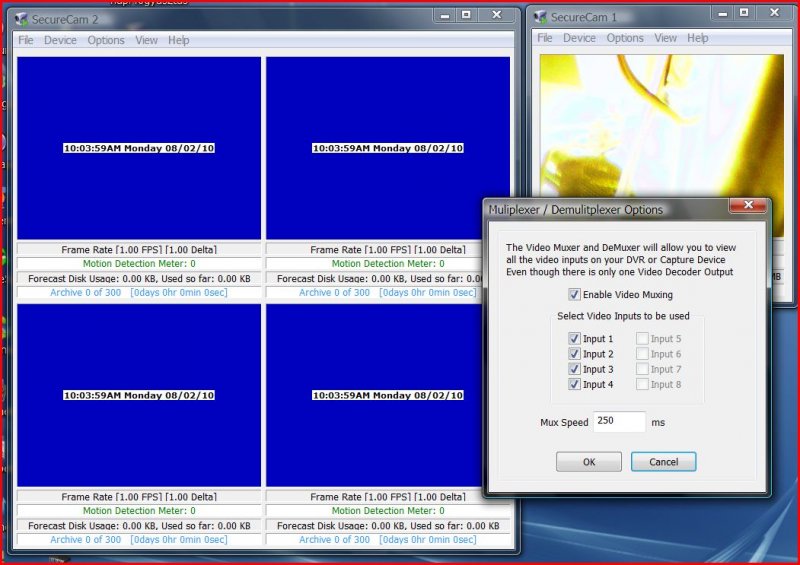Minimize the SecureCam 1 window

tap(722, 13)
